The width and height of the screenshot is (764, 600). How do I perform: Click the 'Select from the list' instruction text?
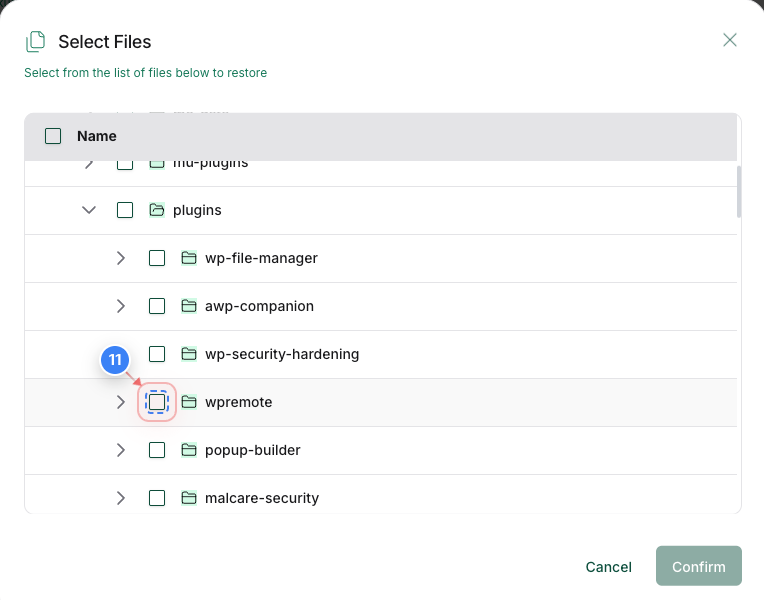click(146, 73)
